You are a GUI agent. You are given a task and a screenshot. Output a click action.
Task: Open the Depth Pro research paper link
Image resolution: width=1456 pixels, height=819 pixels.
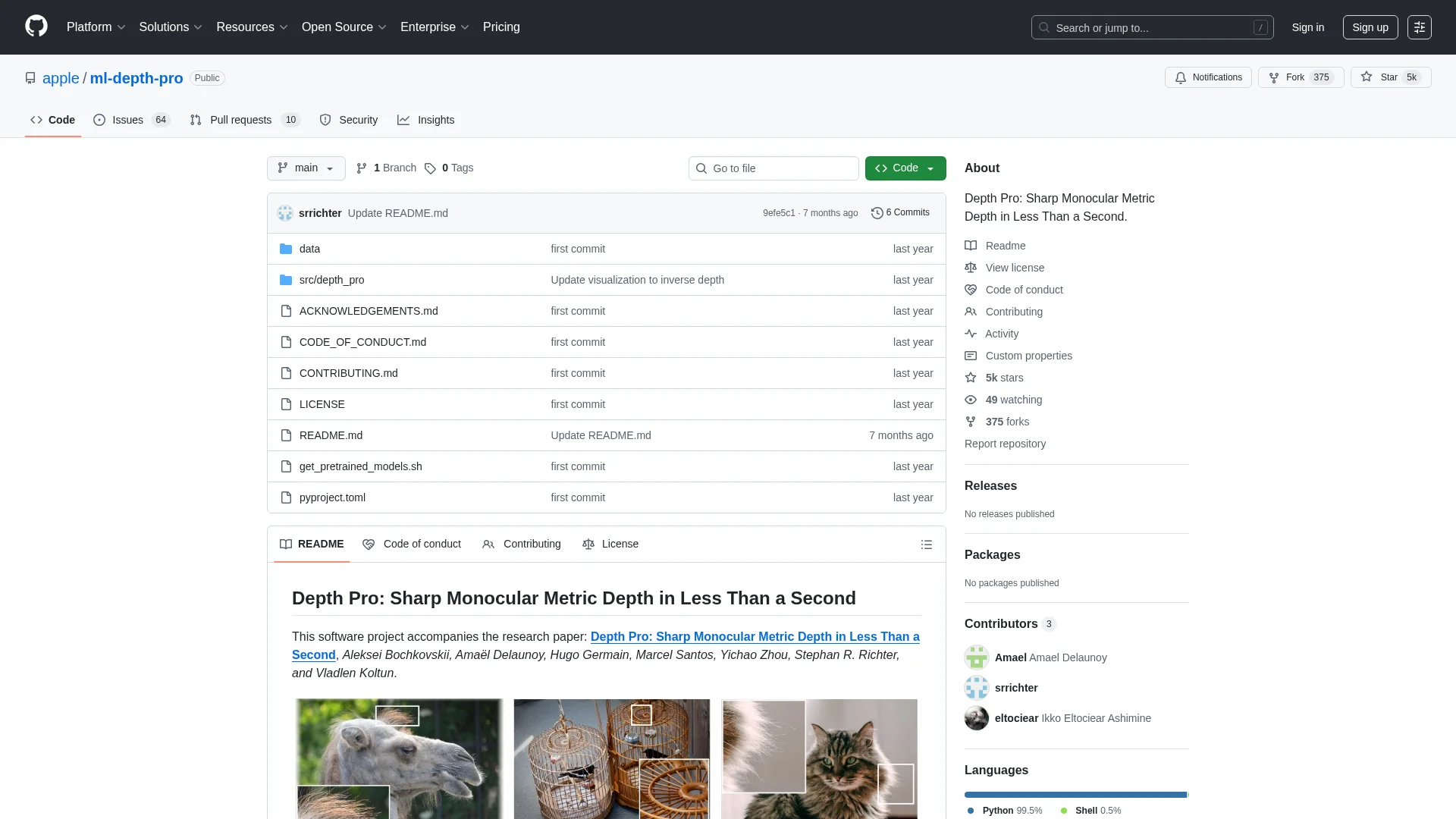pyautogui.click(x=755, y=637)
